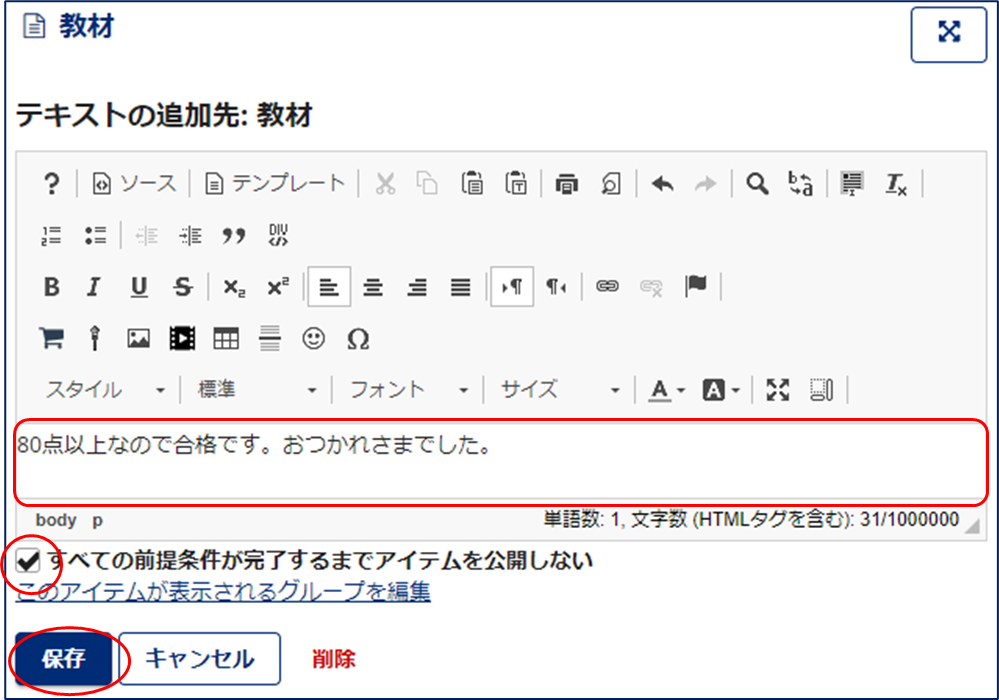
Task: Click into the text editing area
Action: pyautogui.click(x=501, y=462)
